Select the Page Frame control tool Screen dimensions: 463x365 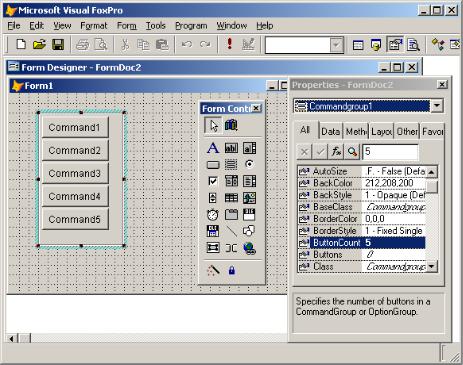click(231, 214)
